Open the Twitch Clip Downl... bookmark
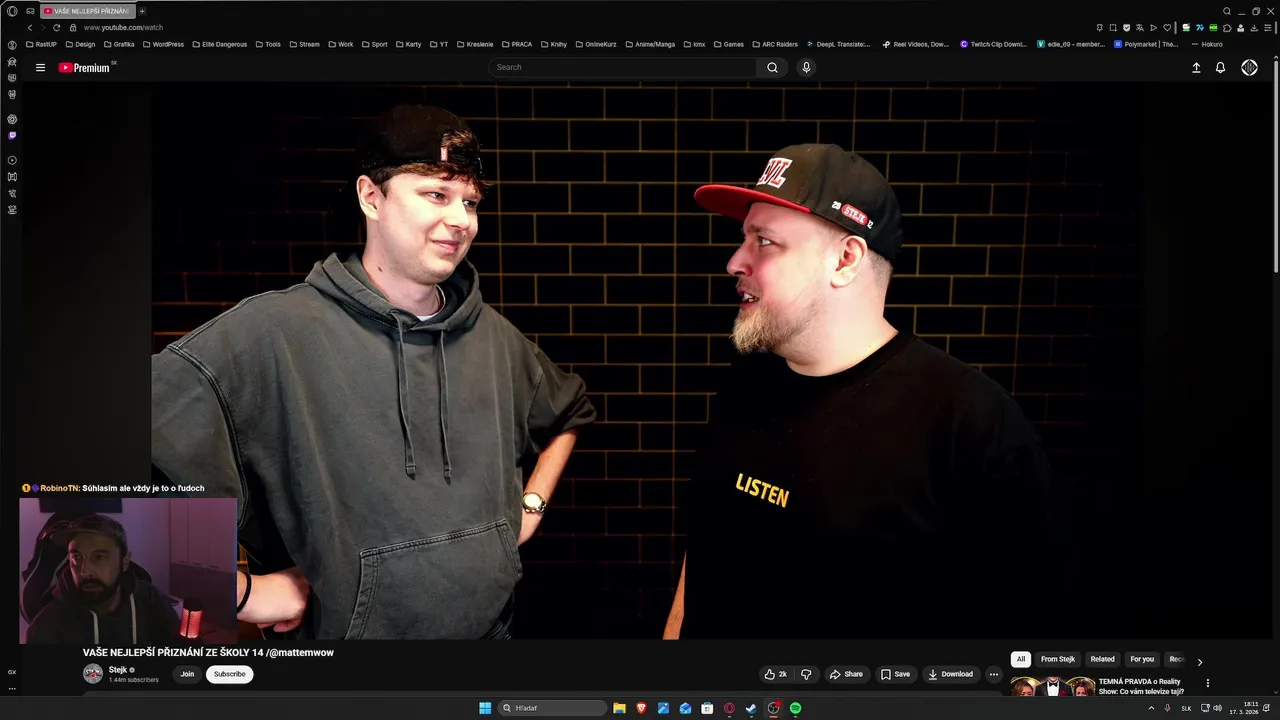Image resolution: width=1280 pixels, height=720 pixels. point(993,44)
